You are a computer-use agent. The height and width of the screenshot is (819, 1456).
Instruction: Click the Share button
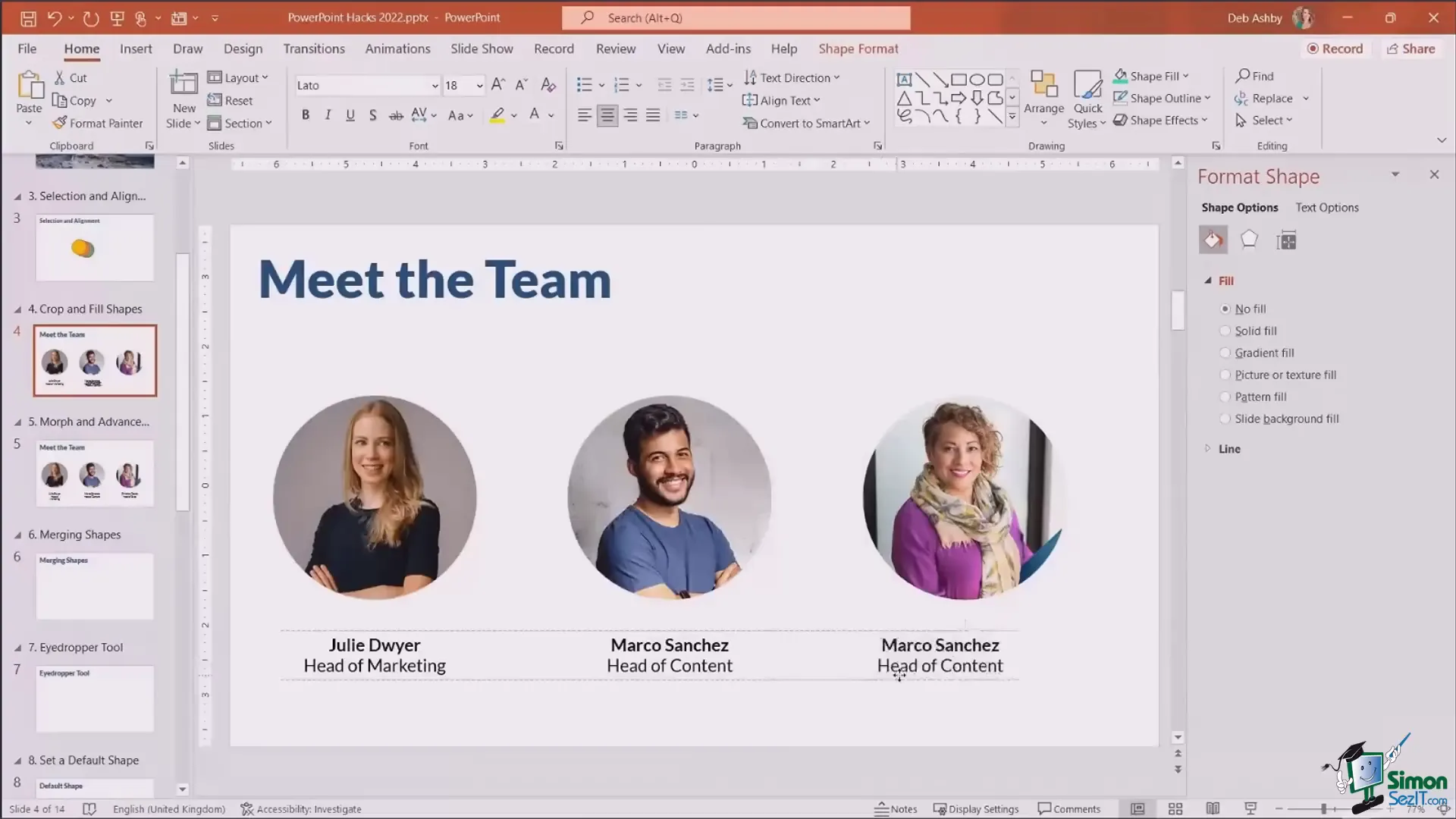(1410, 49)
